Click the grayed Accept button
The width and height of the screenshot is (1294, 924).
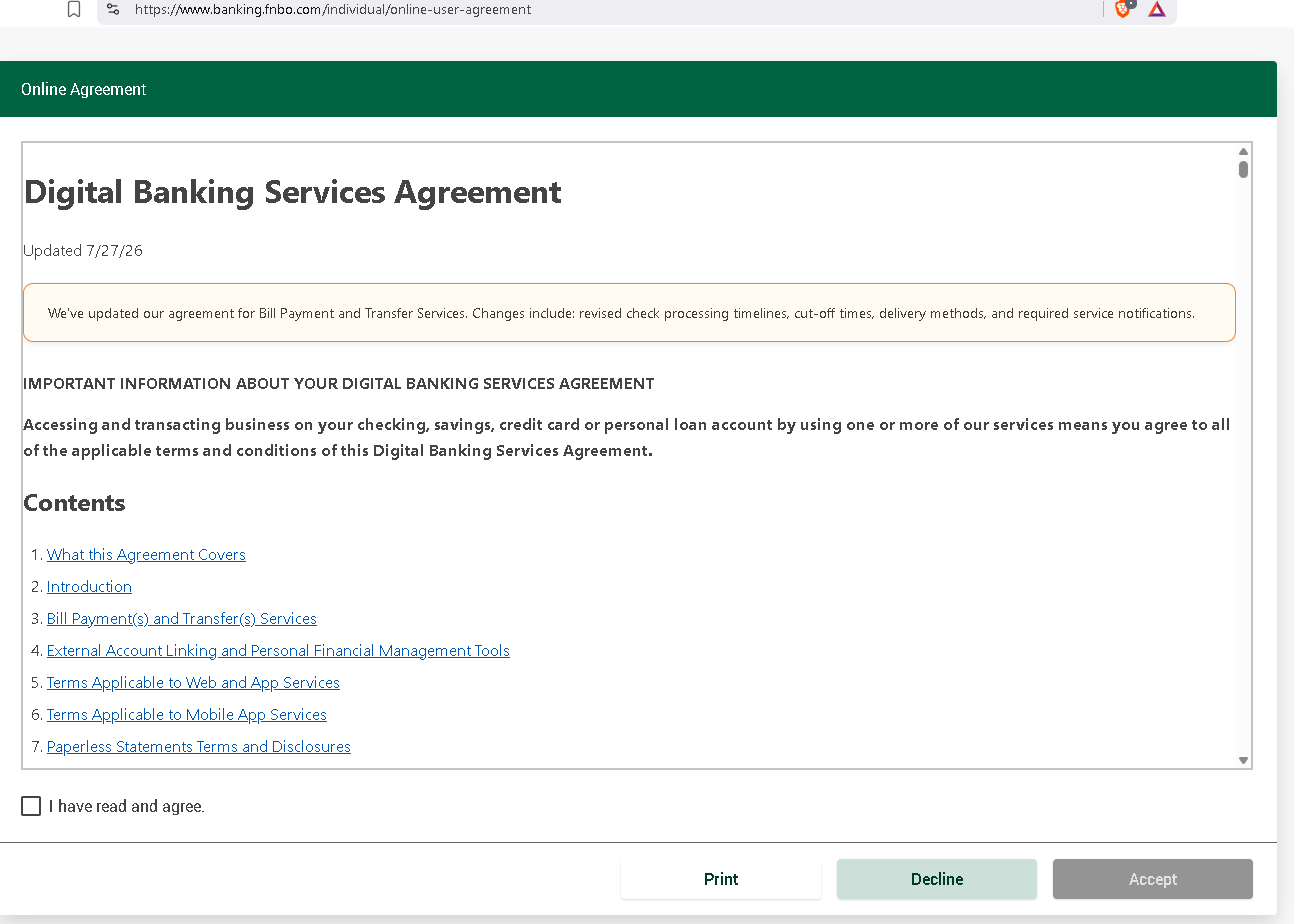click(1153, 879)
